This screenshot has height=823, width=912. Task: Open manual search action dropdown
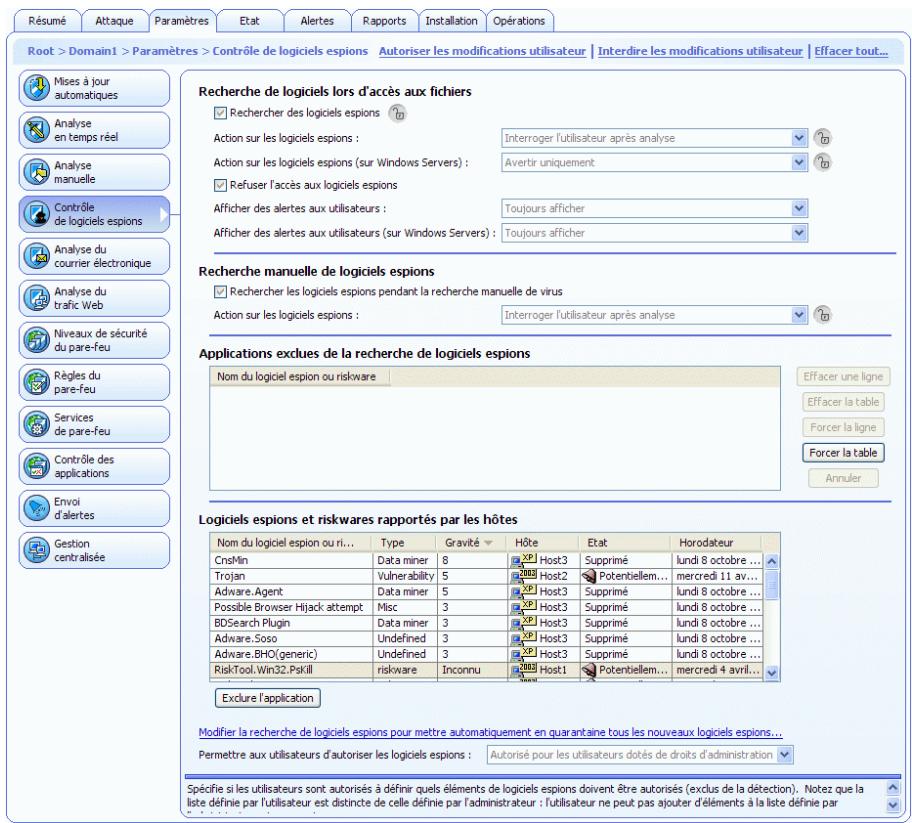click(x=654, y=315)
